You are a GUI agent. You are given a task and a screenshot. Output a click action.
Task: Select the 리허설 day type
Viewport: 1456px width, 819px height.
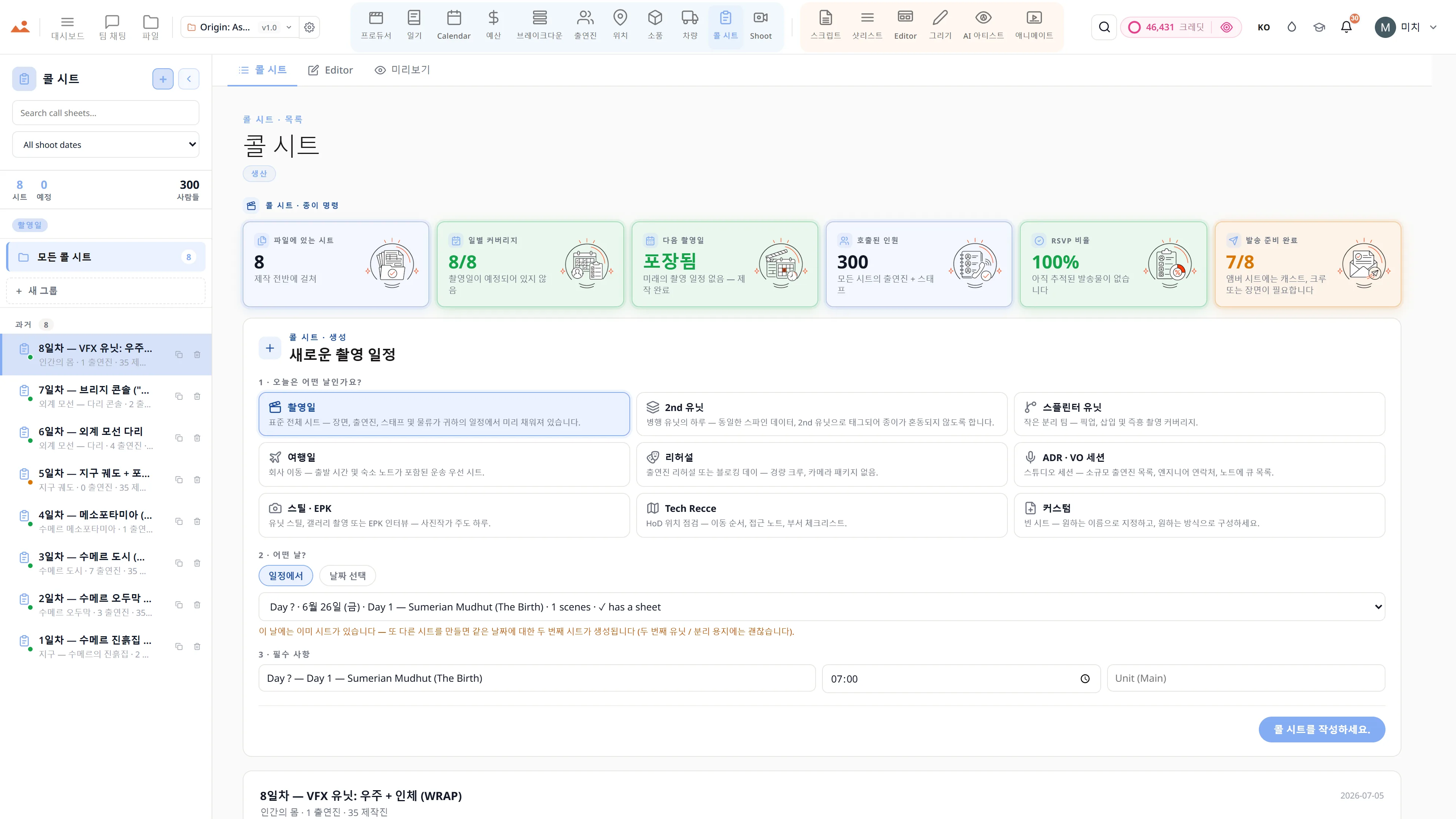[x=821, y=464]
